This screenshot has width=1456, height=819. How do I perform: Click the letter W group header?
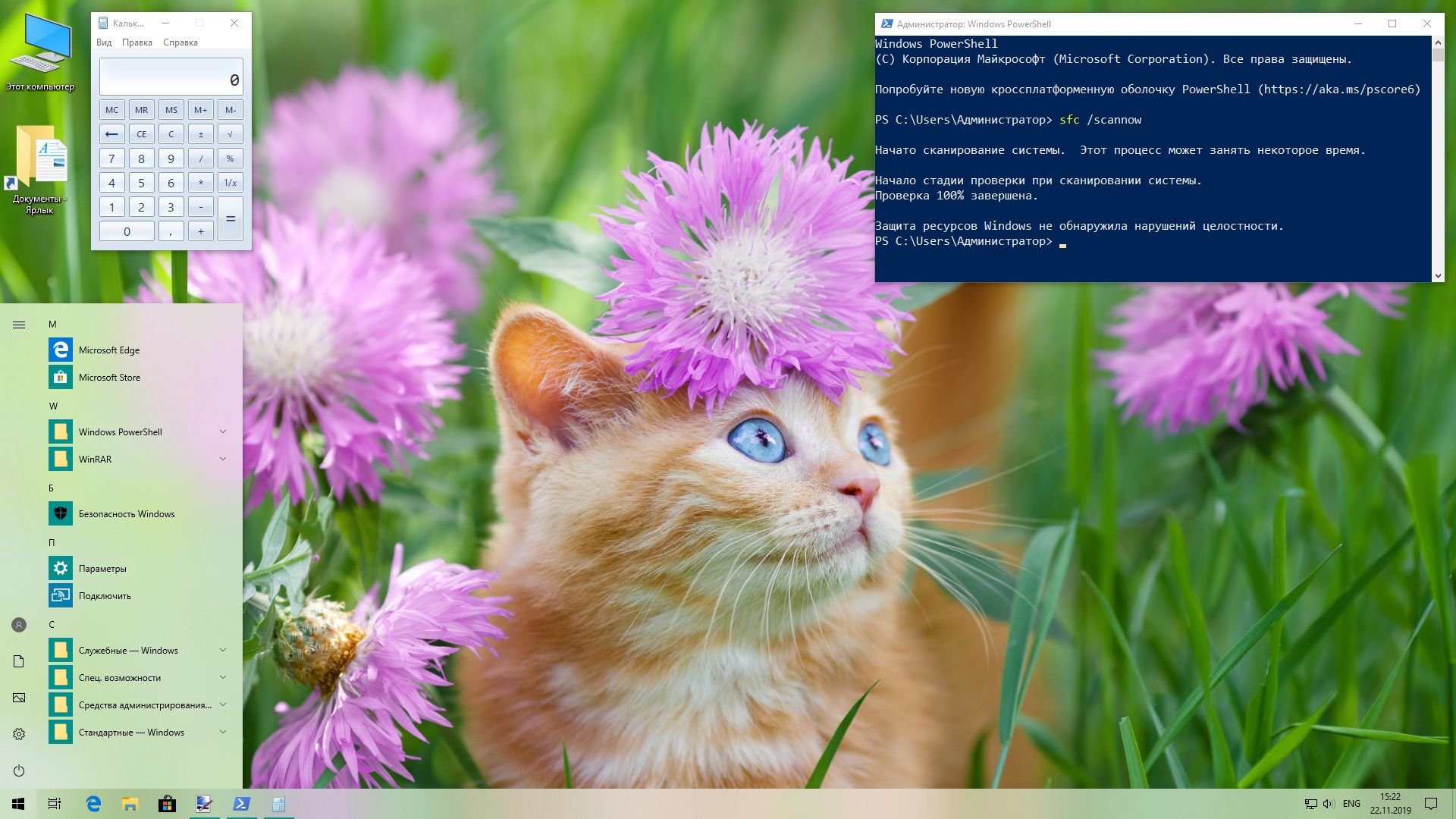pyautogui.click(x=53, y=406)
